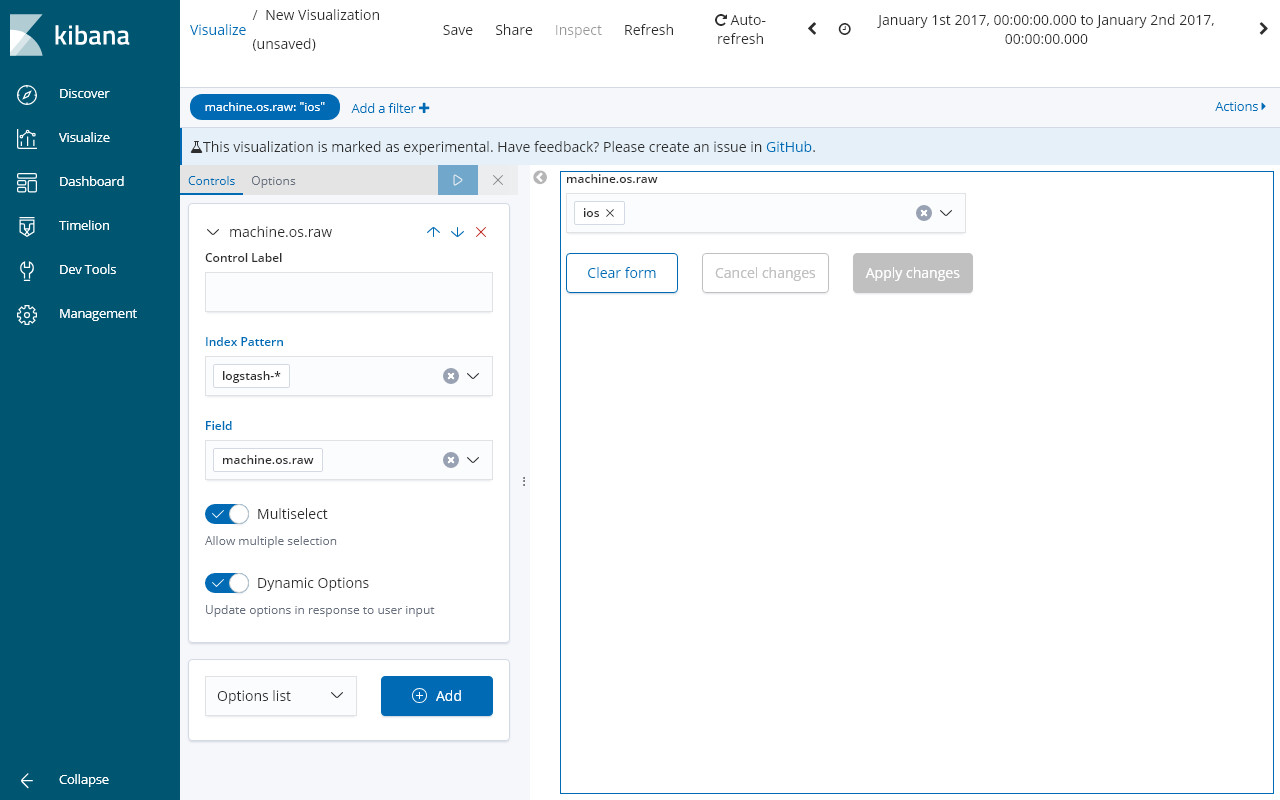1280x800 pixels.
Task: Follow the GitHub link
Action: point(789,147)
